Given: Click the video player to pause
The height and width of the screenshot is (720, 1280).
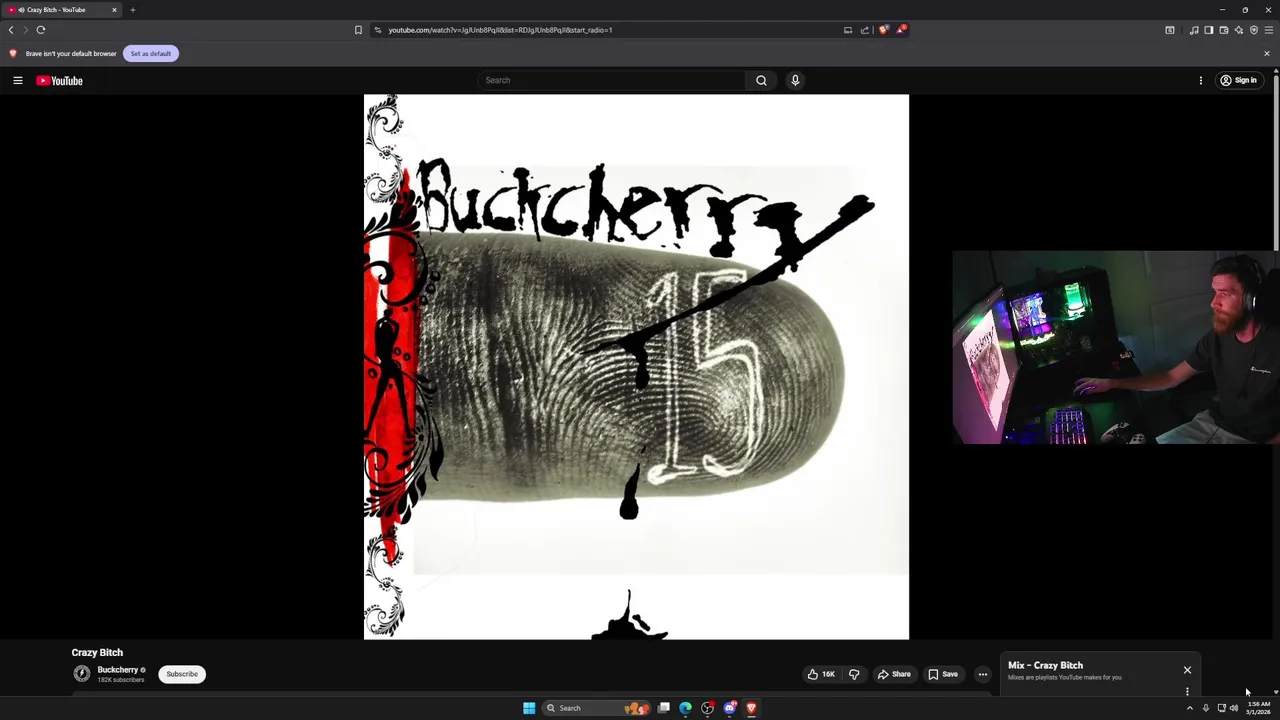Looking at the screenshot, I should (636, 367).
